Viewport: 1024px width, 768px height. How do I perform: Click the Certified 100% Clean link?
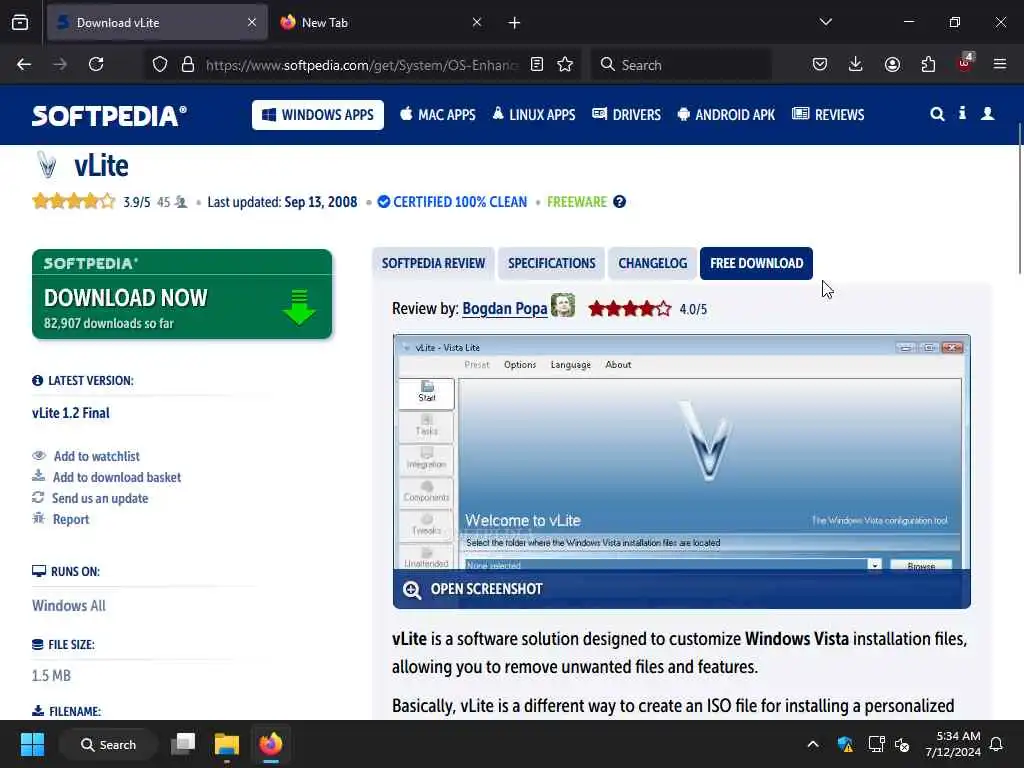(452, 202)
